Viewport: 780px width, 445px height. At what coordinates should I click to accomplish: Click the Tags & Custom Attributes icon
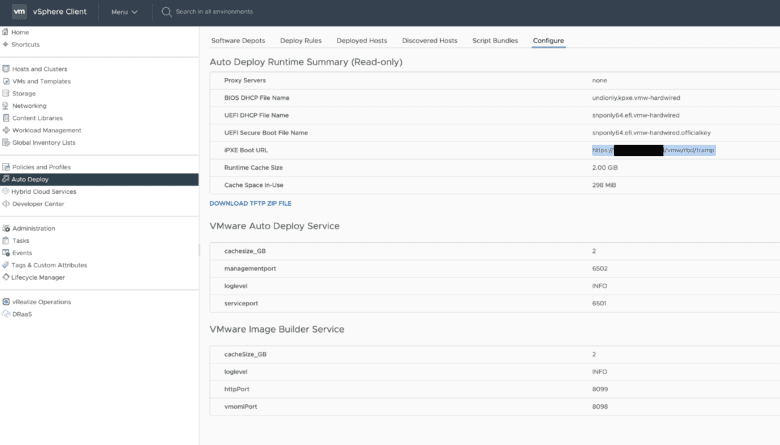pos(5,265)
